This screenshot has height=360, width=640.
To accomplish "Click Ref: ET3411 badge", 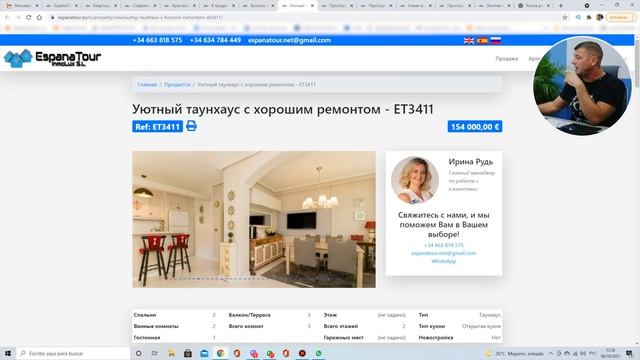I will pos(157,127).
